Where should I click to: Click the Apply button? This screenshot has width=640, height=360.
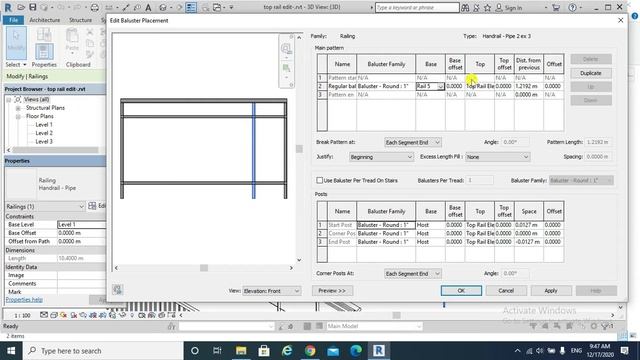[551, 291]
